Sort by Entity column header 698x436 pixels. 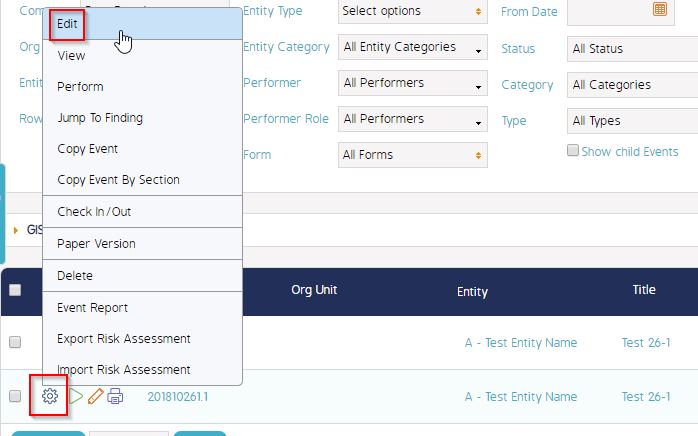click(472, 292)
